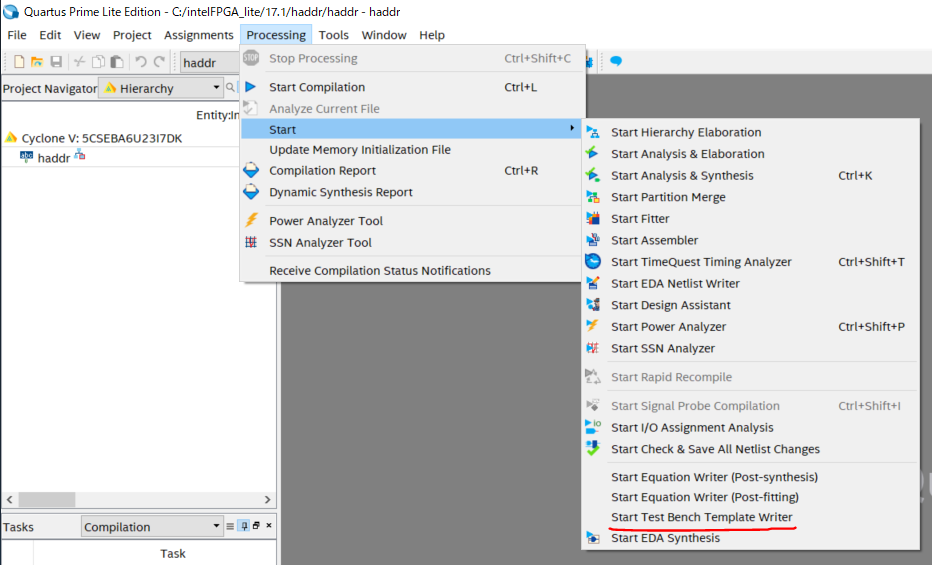The height and width of the screenshot is (565, 932).
Task: Toggle the pin button in Tasks pane
Action: coord(244,525)
